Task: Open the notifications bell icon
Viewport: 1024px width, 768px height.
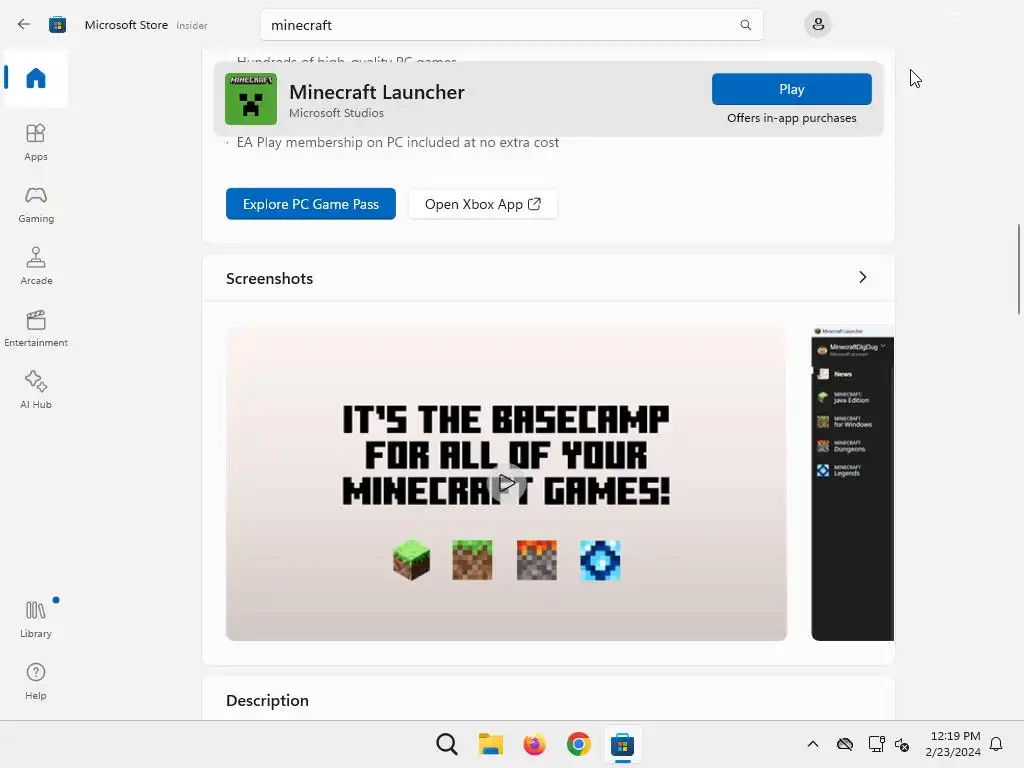Action: click(x=996, y=744)
